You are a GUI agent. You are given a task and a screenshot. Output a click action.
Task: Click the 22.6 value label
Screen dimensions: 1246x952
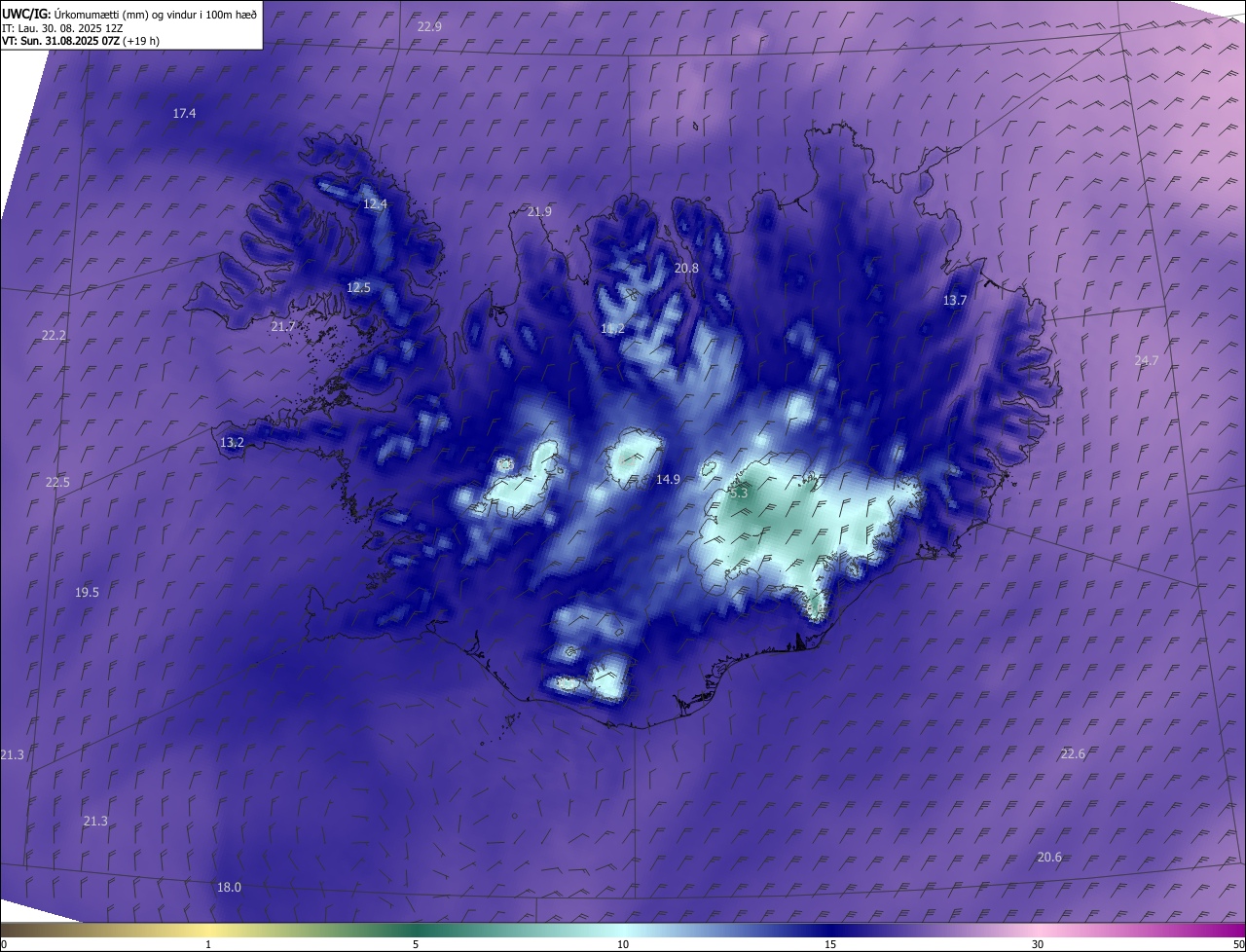(1072, 754)
